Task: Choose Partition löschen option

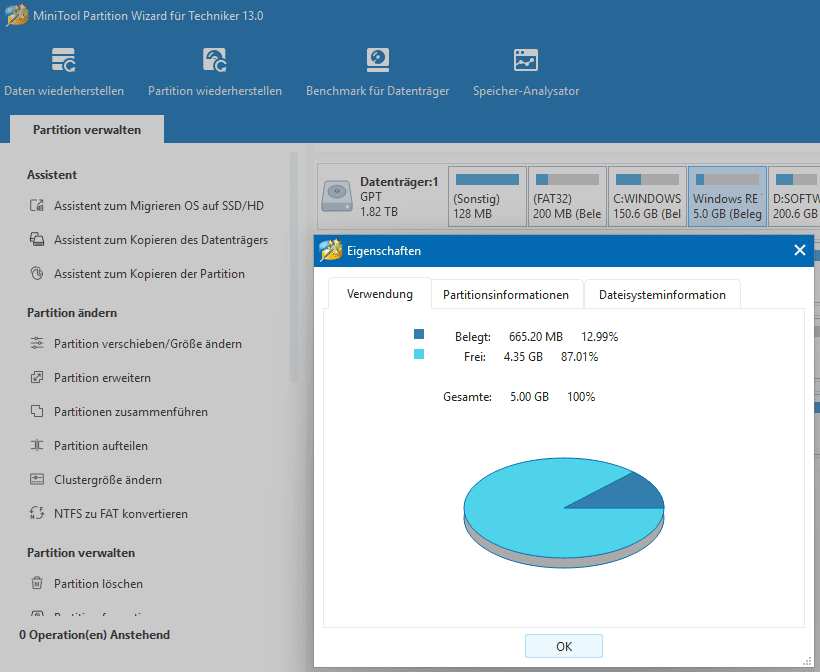Action: click(x=98, y=584)
